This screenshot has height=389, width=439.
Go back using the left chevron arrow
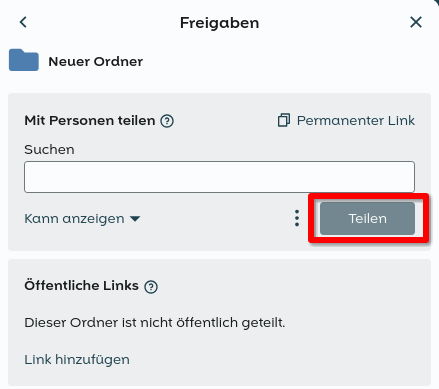coord(23,22)
